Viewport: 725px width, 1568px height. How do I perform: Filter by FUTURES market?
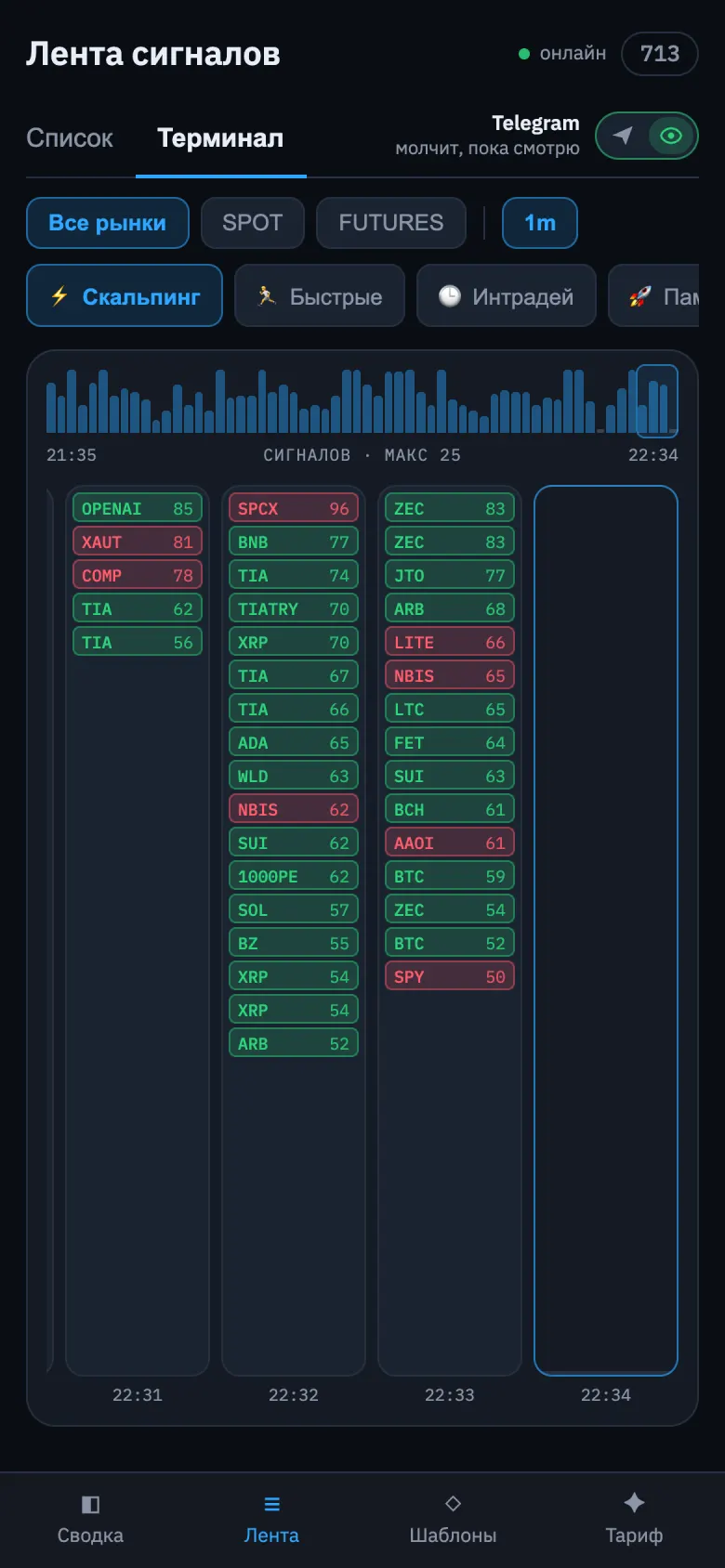(x=391, y=223)
